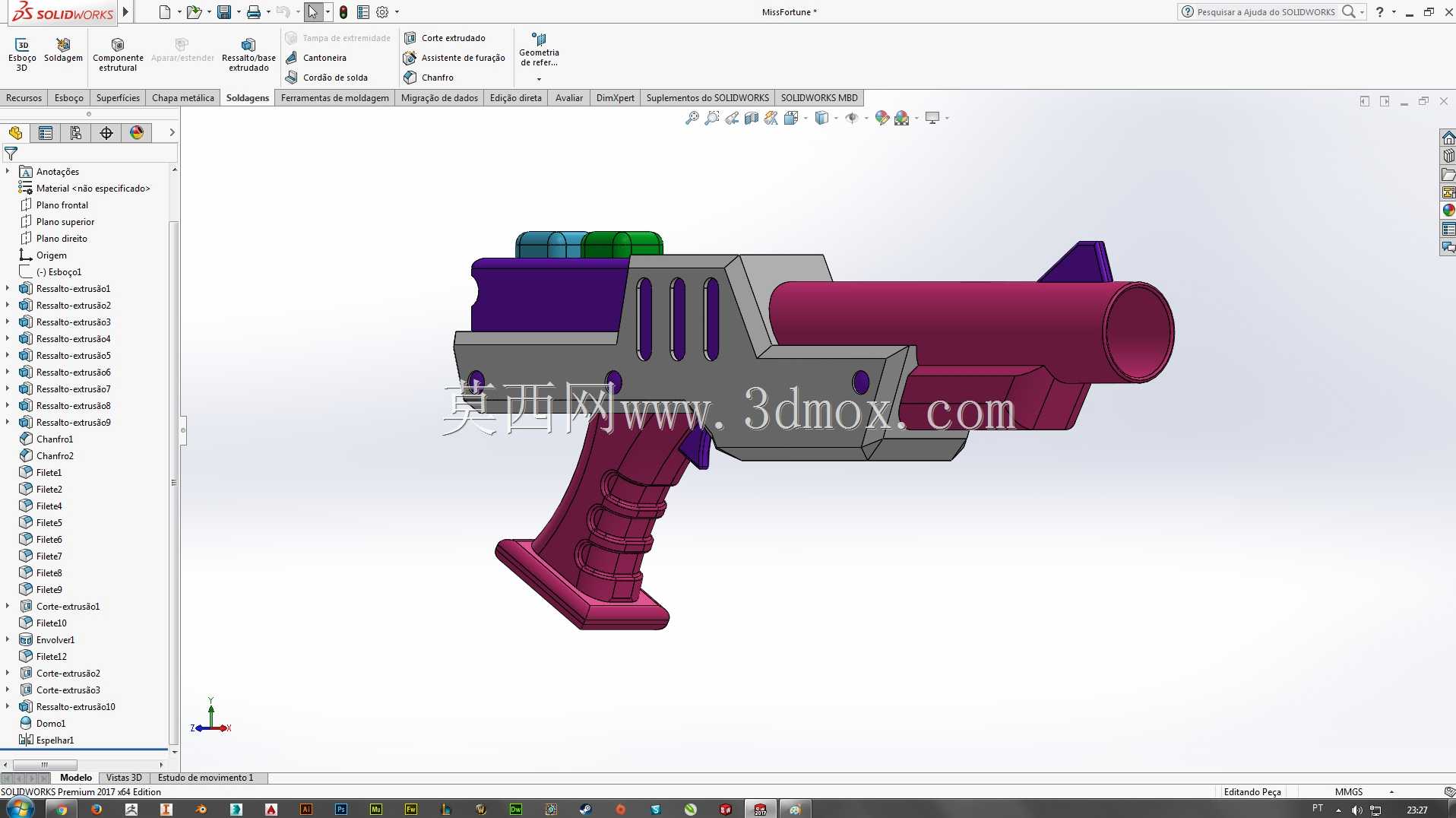Switch to the Superfícies tab
1456x818 pixels.
coord(118,97)
